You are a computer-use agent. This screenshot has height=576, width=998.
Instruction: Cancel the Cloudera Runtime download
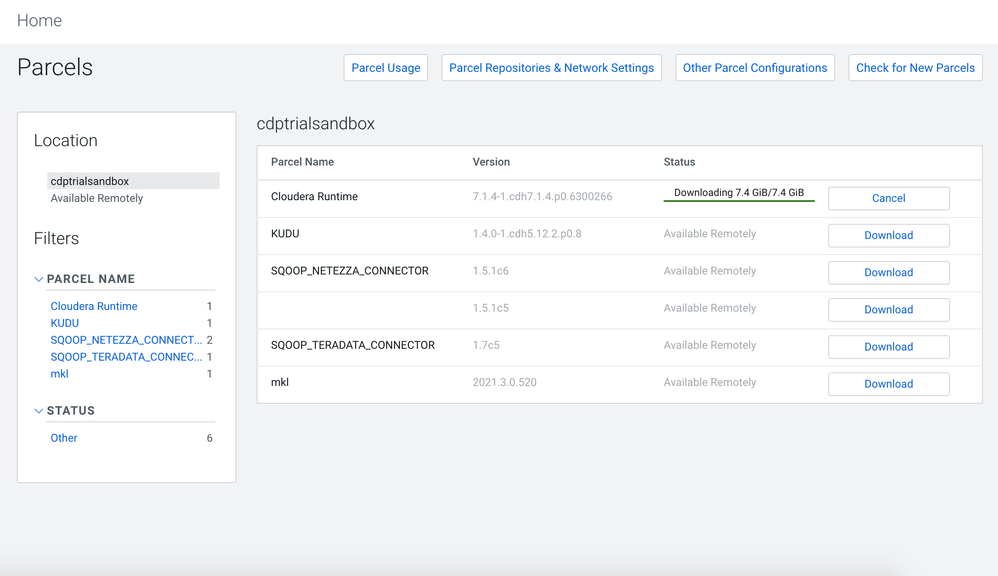pos(889,198)
